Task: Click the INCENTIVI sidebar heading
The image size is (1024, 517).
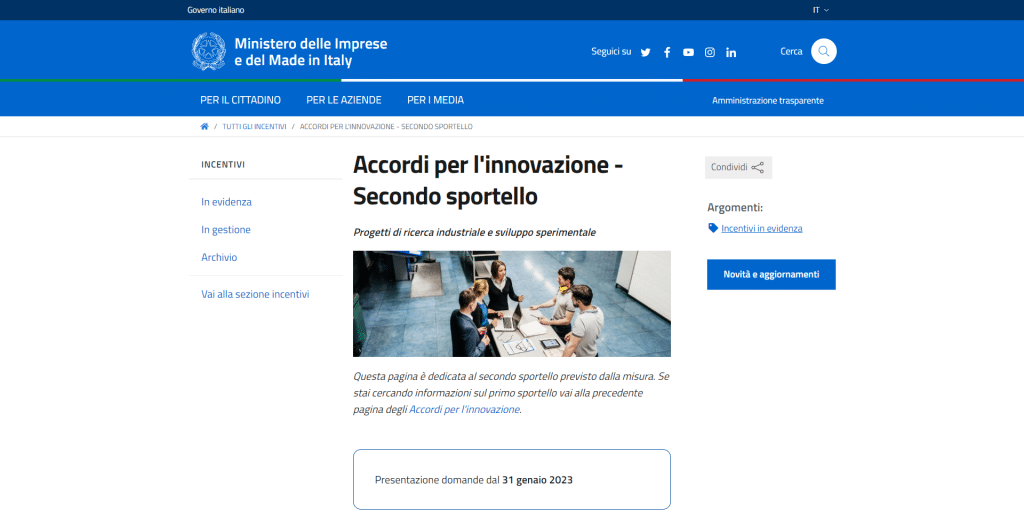Action: point(223,164)
